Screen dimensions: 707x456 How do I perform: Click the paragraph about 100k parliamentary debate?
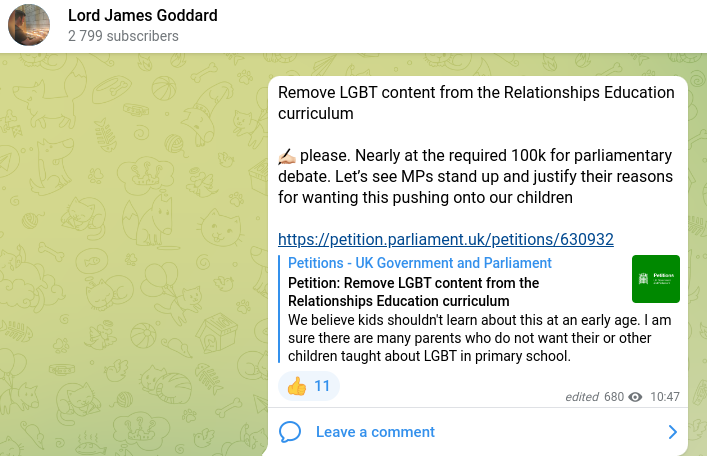click(x=475, y=176)
